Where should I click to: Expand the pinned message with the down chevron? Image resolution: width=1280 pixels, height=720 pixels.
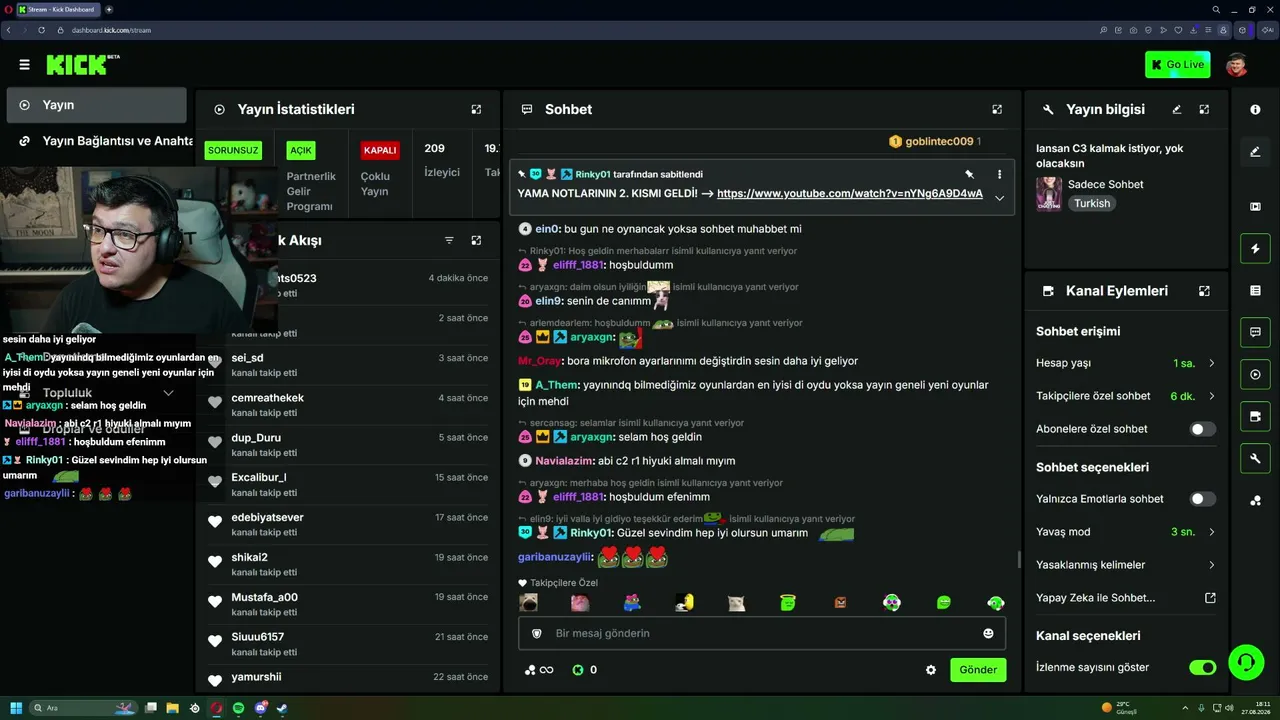(x=999, y=198)
